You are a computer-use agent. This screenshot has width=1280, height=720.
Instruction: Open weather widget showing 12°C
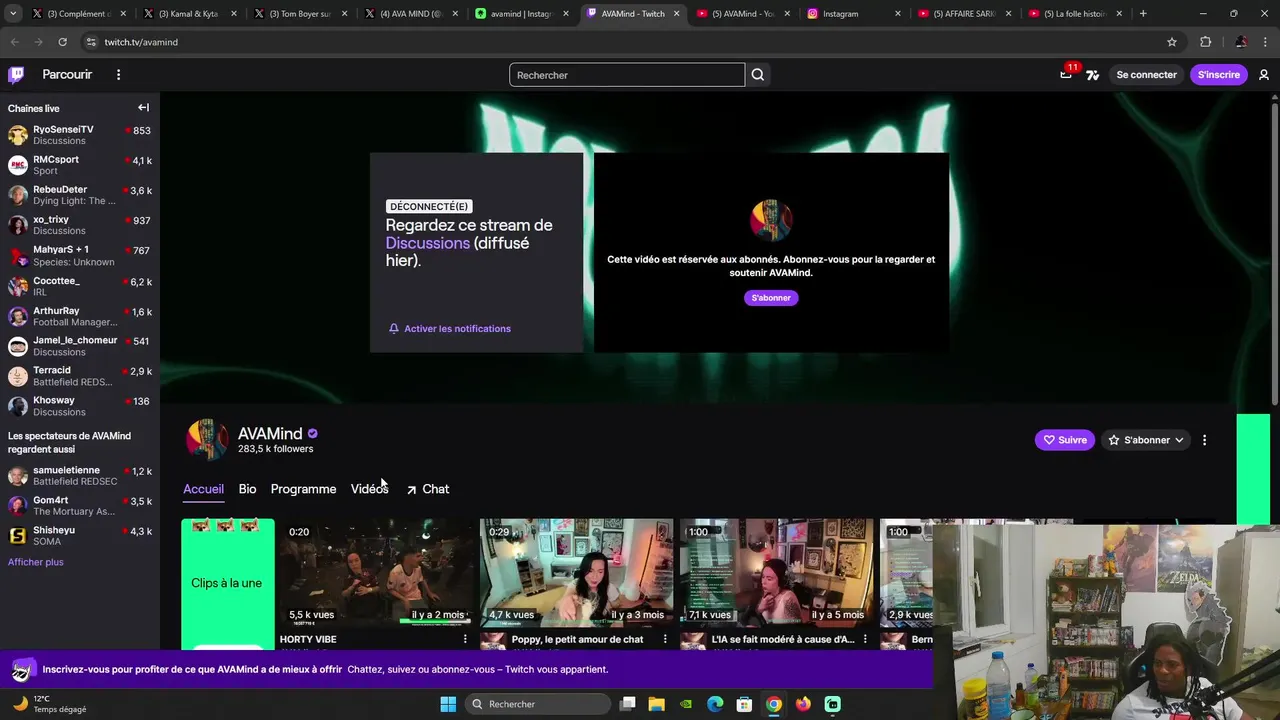point(50,704)
